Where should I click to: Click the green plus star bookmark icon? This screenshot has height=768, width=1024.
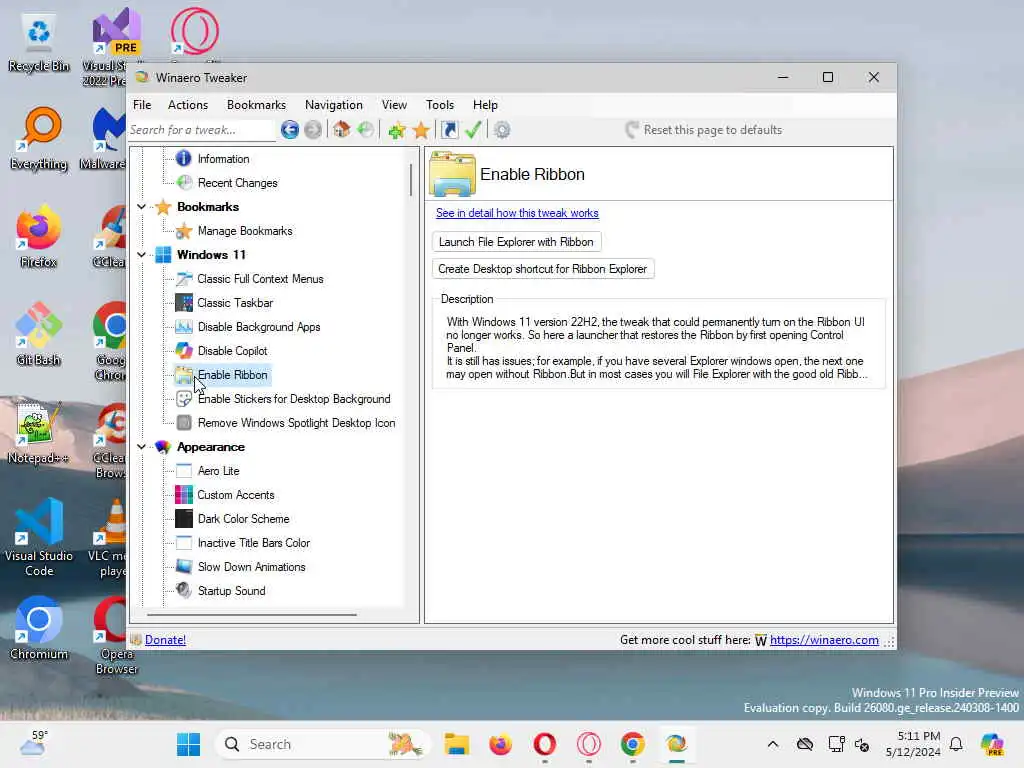396,130
